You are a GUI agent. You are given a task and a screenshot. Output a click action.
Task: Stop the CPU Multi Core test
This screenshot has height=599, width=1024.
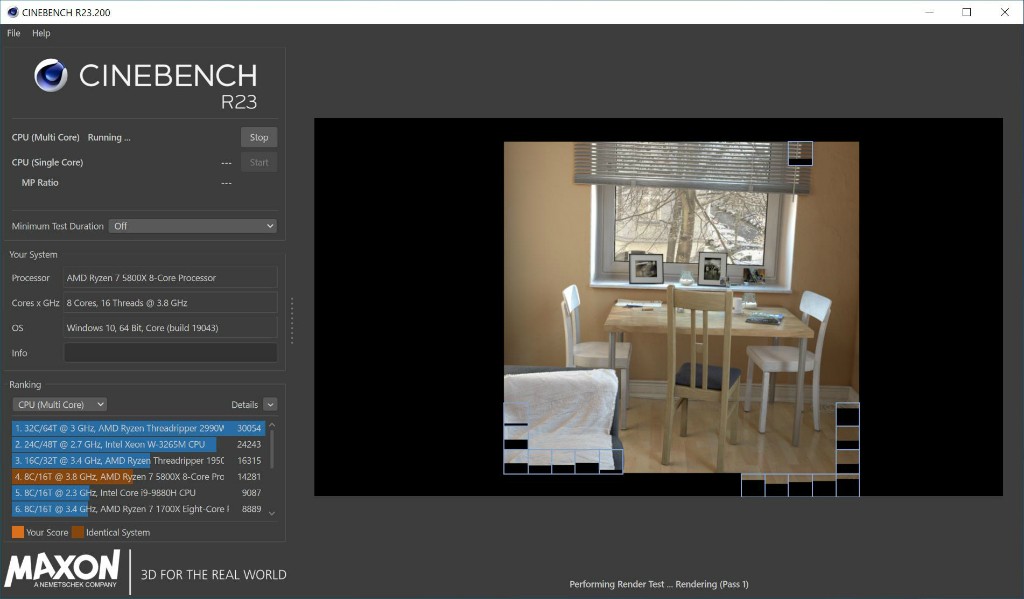click(x=259, y=137)
